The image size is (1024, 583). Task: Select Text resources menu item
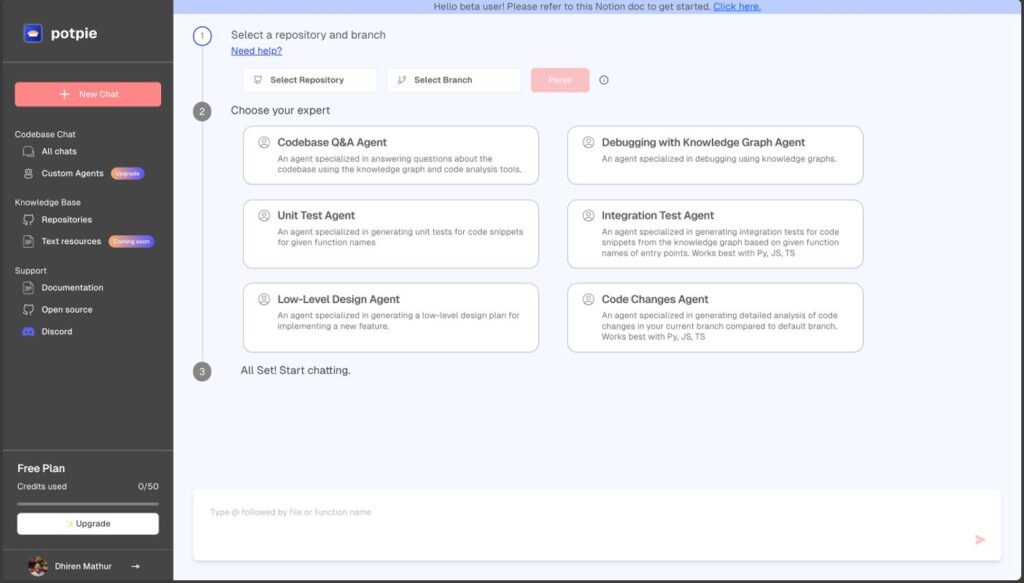coord(71,242)
